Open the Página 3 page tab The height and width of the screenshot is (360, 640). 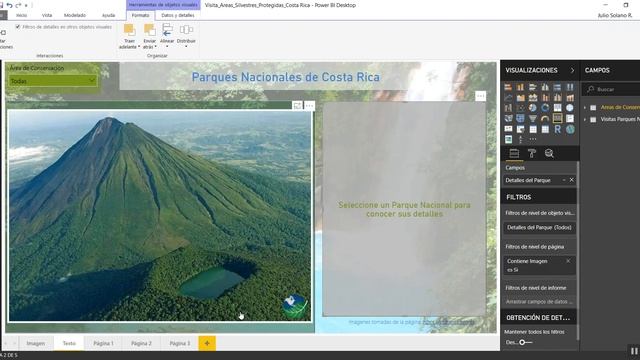180,343
